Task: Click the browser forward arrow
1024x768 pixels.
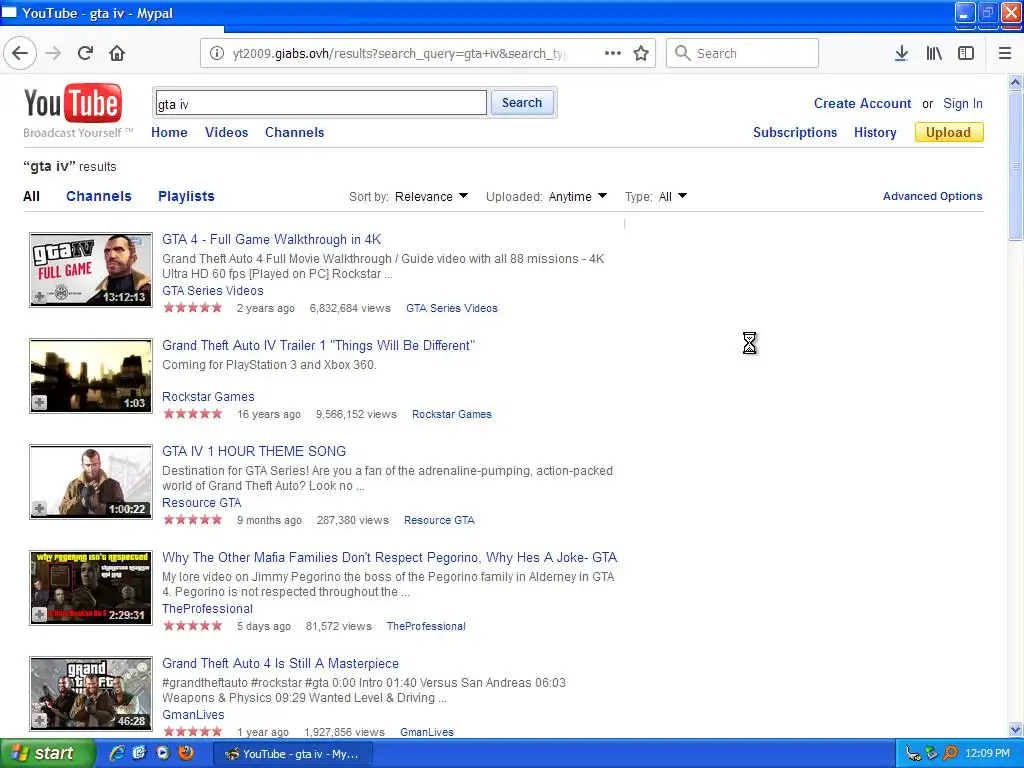Action: tap(53, 53)
